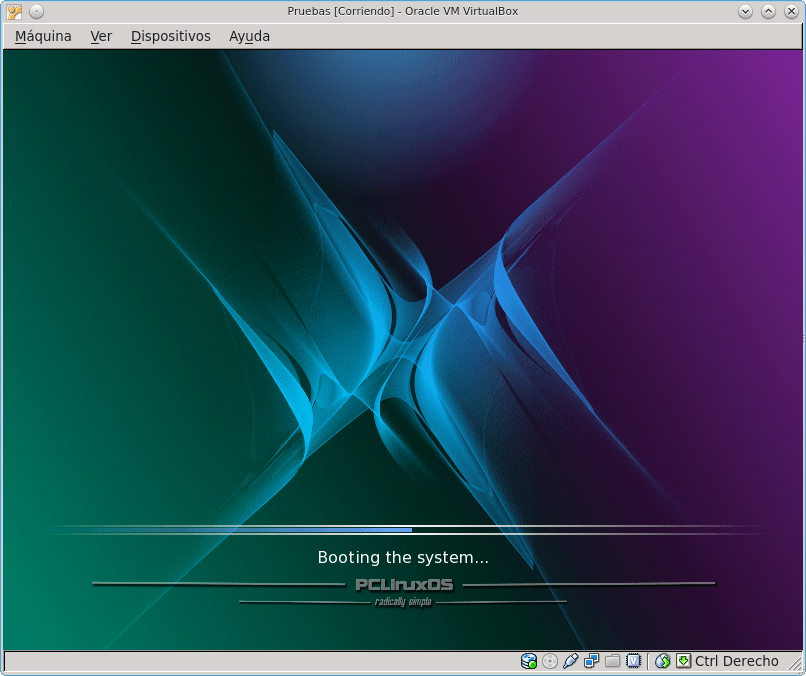Click the shared folders icon
Image resolution: width=806 pixels, height=676 pixels.
612,661
